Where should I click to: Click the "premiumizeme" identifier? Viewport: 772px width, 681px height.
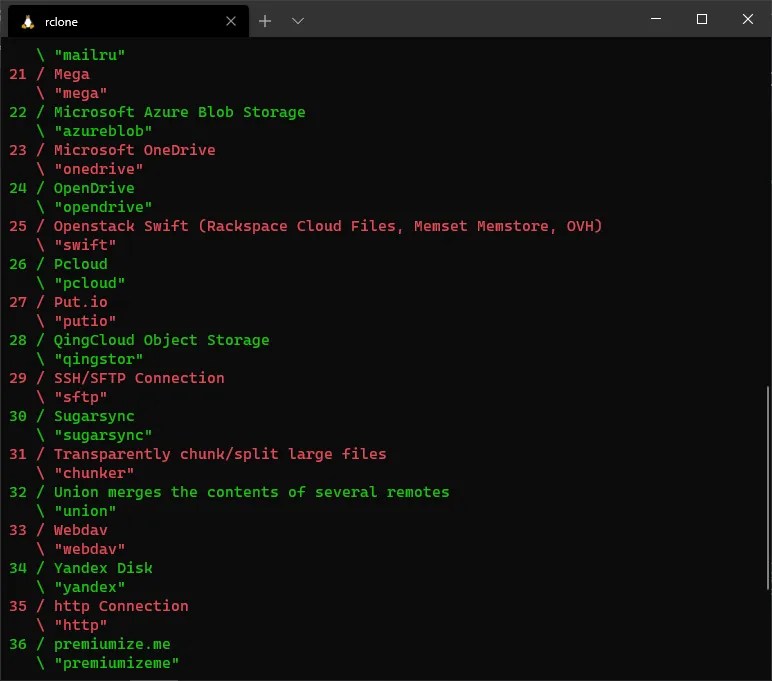coord(117,663)
